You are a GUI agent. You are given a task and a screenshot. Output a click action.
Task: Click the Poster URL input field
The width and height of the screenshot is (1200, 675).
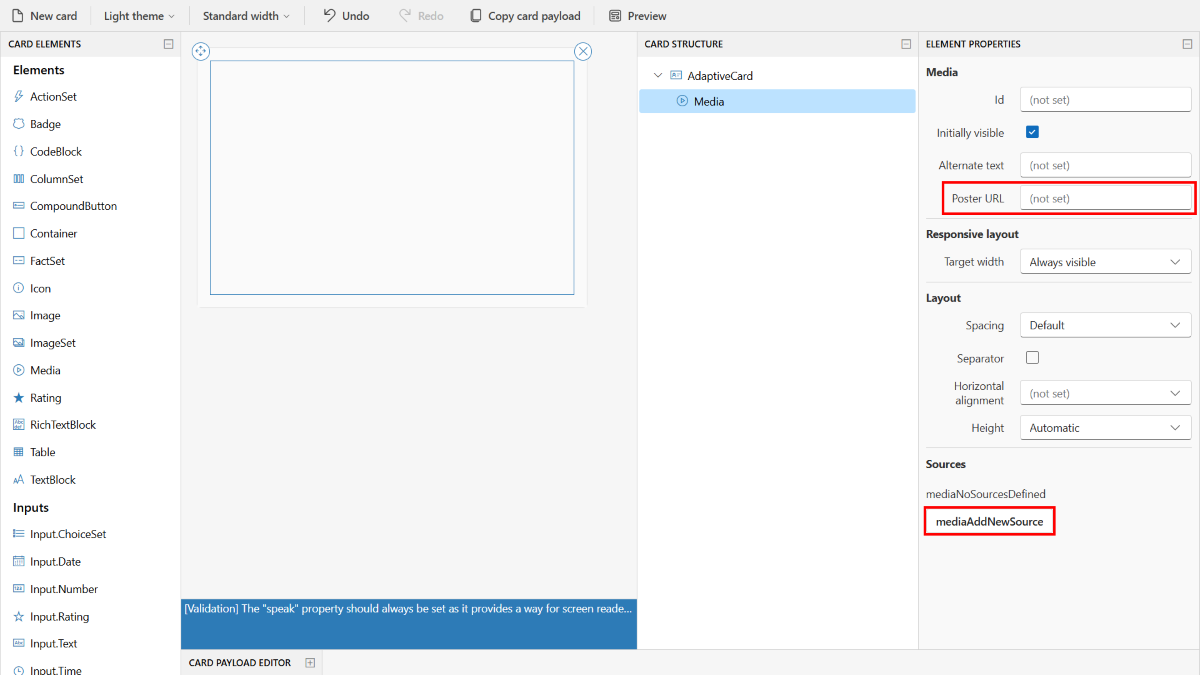point(1105,198)
